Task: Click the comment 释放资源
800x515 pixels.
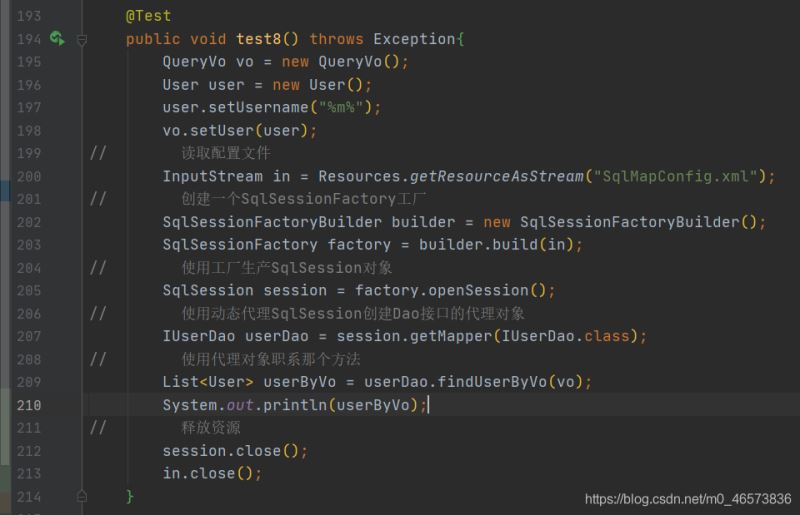Action: (x=211, y=428)
